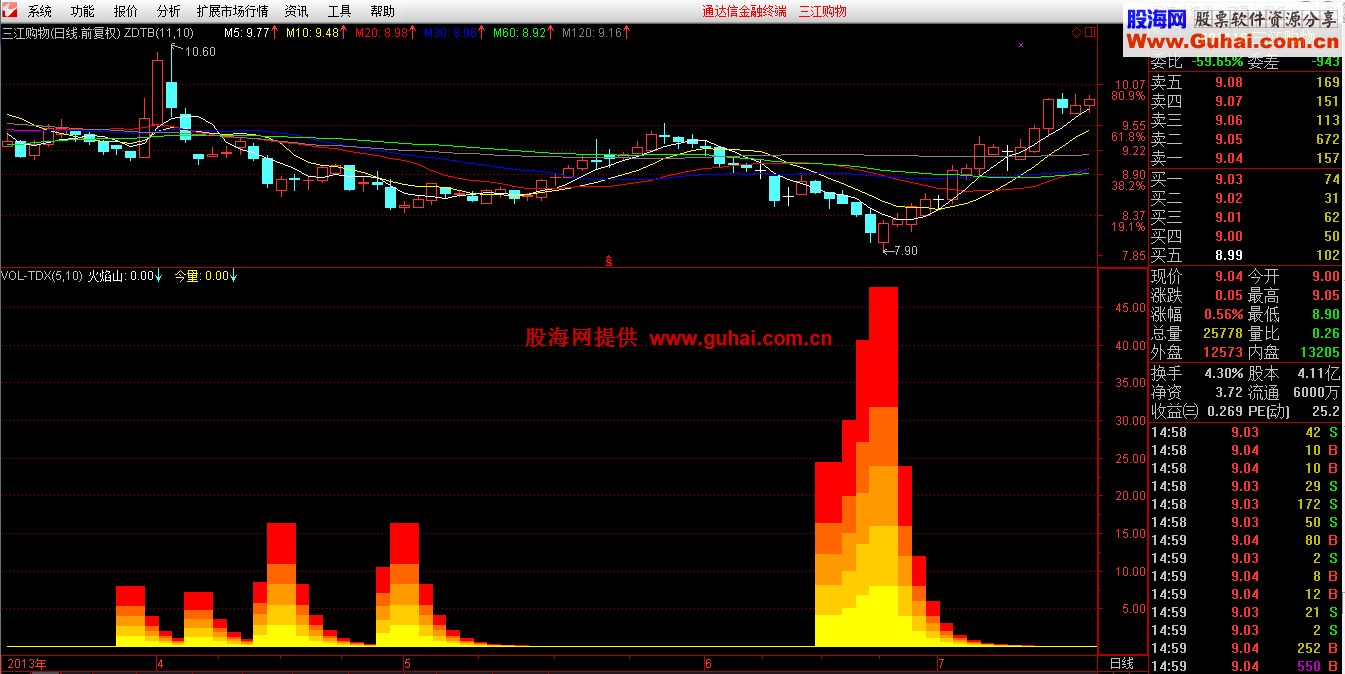Click the 收益(三) 0.269 field
1345x674 pixels.
point(1197,411)
